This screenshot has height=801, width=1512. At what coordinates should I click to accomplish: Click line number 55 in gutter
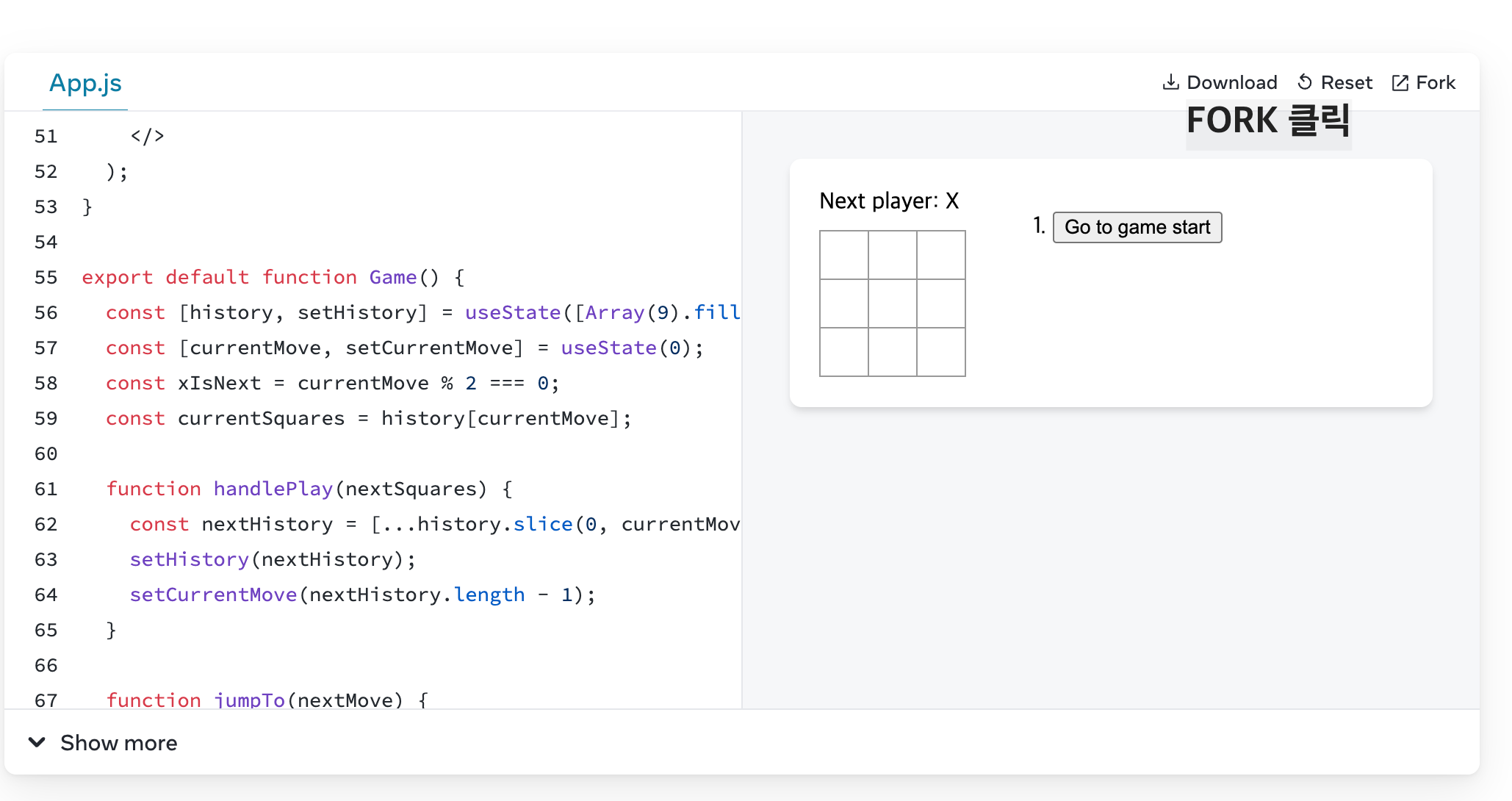pos(46,278)
